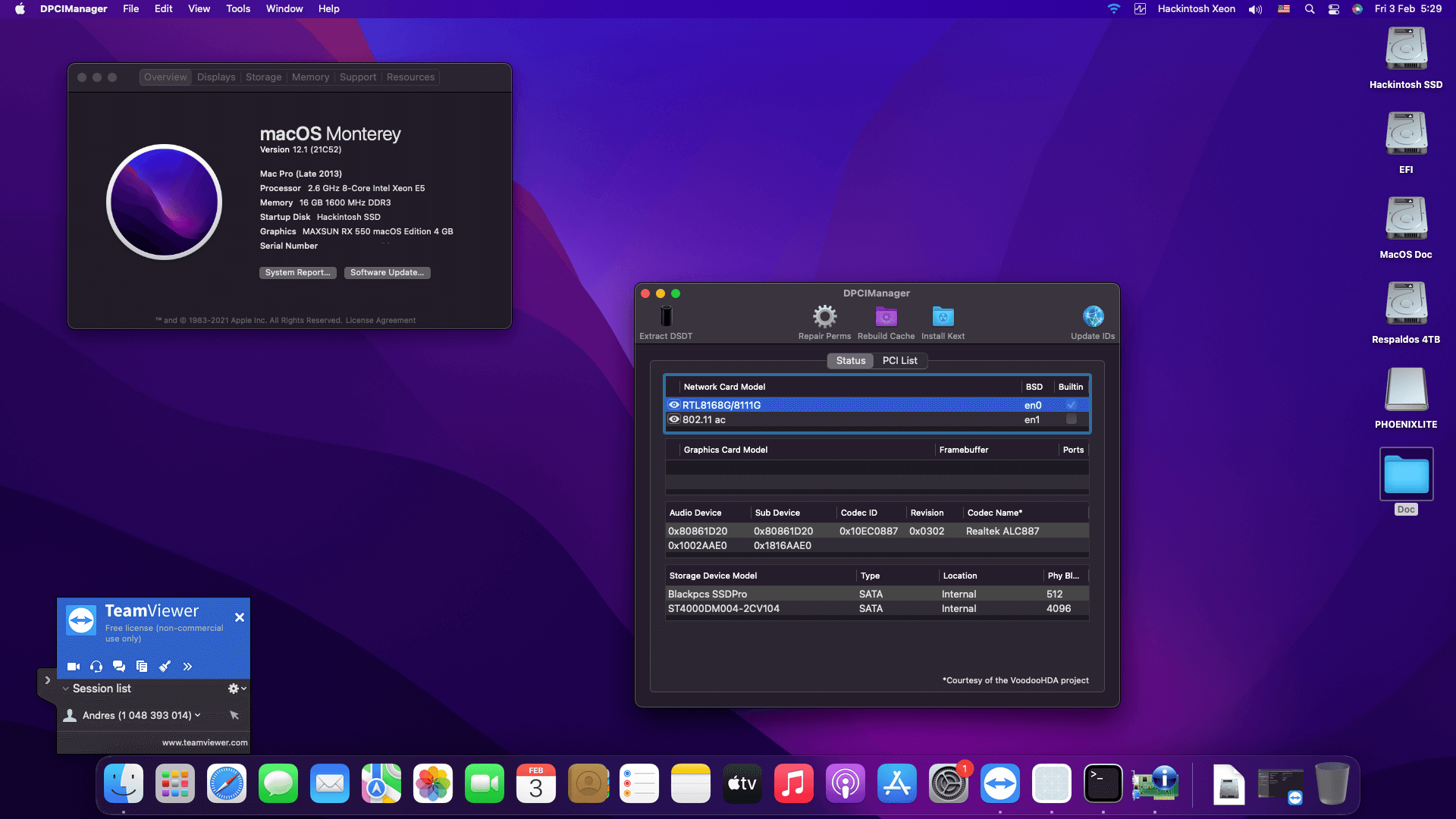Open the Support tab in About This Mac
This screenshot has width=1456, height=819.
[358, 77]
